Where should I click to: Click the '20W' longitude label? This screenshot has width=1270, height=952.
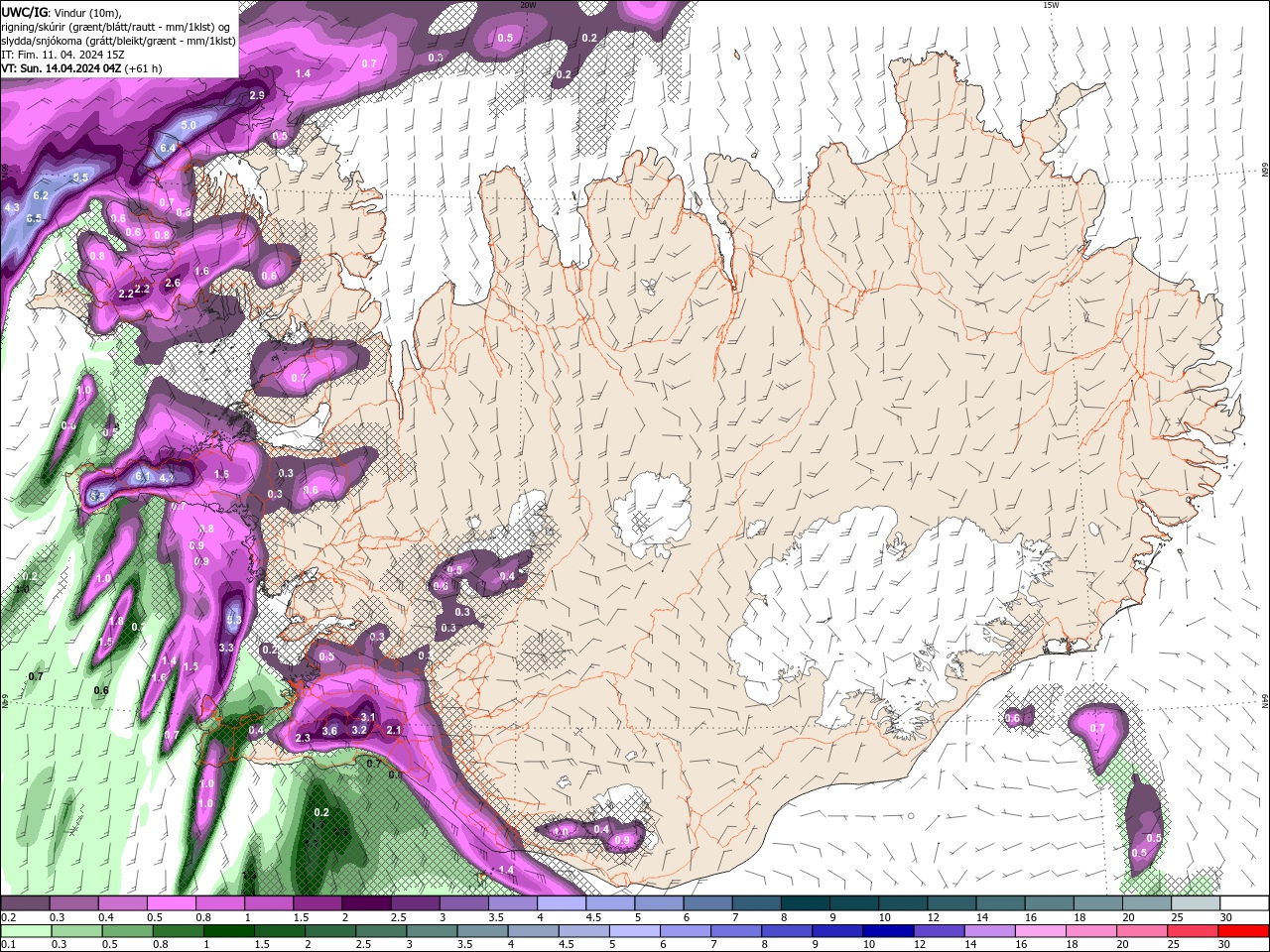tap(528, 5)
